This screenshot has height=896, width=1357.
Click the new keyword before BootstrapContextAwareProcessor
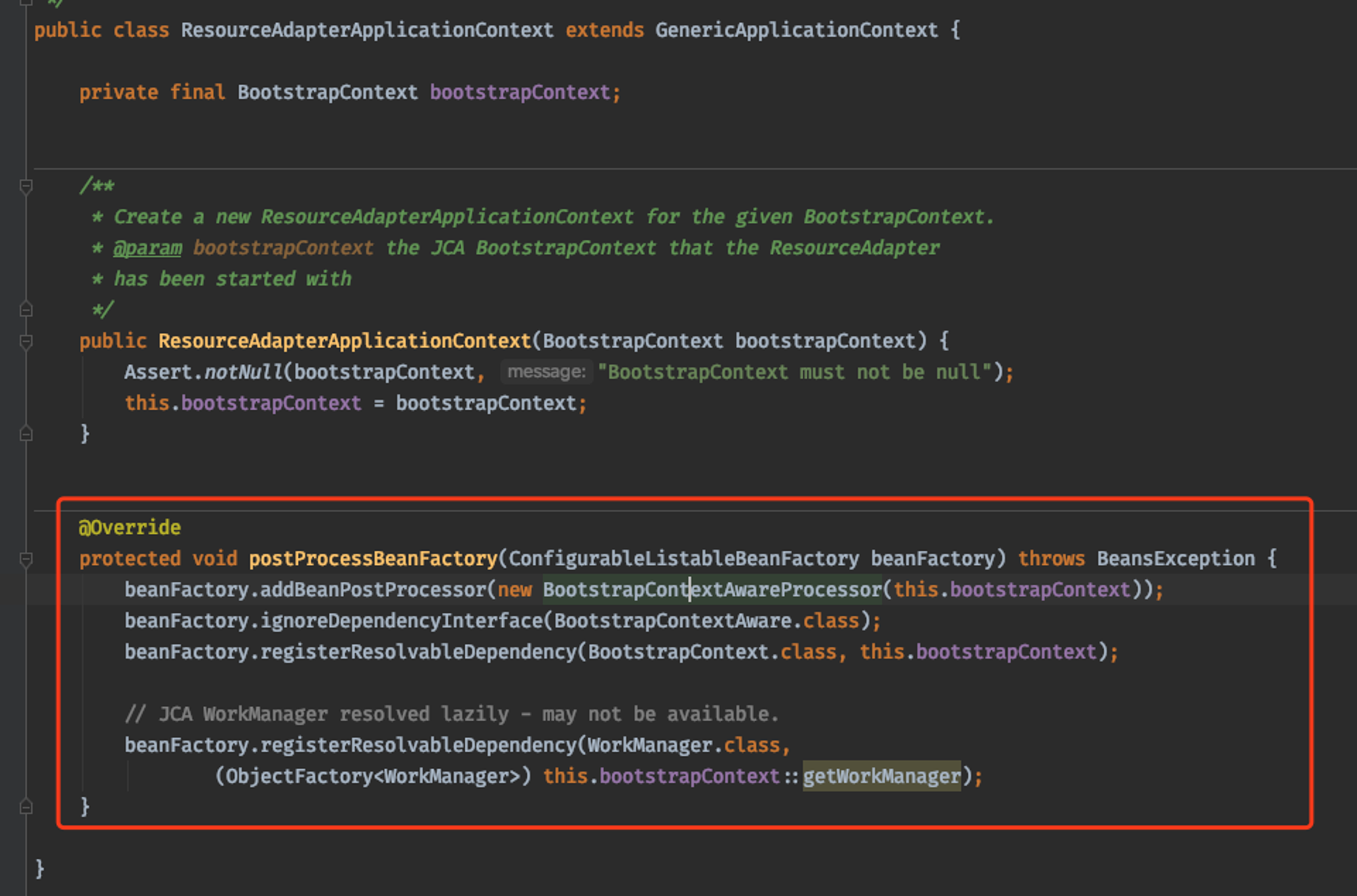515,590
